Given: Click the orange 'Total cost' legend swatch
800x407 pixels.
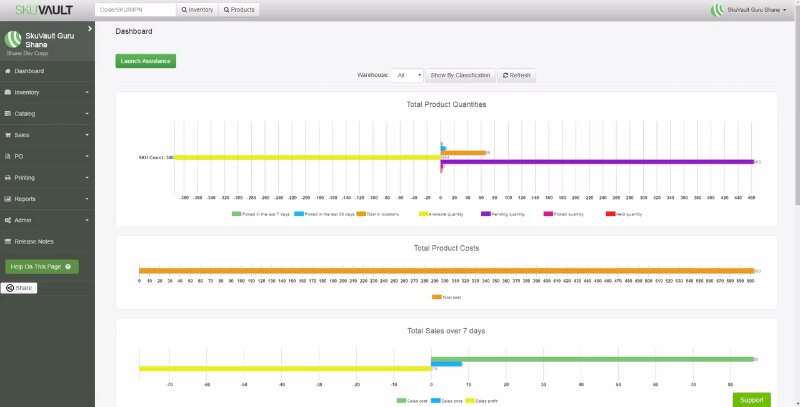Looking at the screenshot, I should click(x=436, y=297).
